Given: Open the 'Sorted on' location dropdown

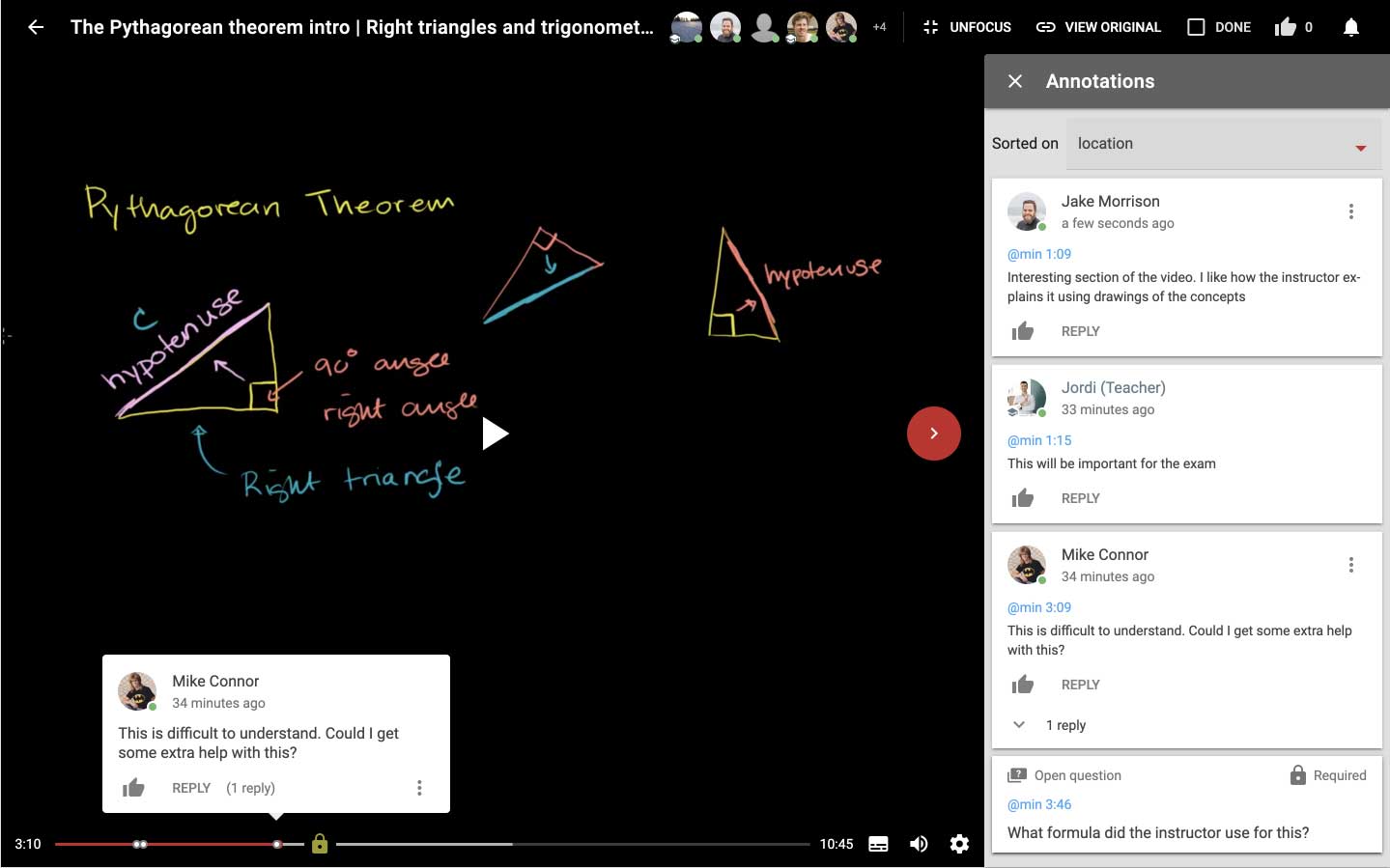Looking at the screenshot, I should pyautogui.click(x=1223, y=144).
